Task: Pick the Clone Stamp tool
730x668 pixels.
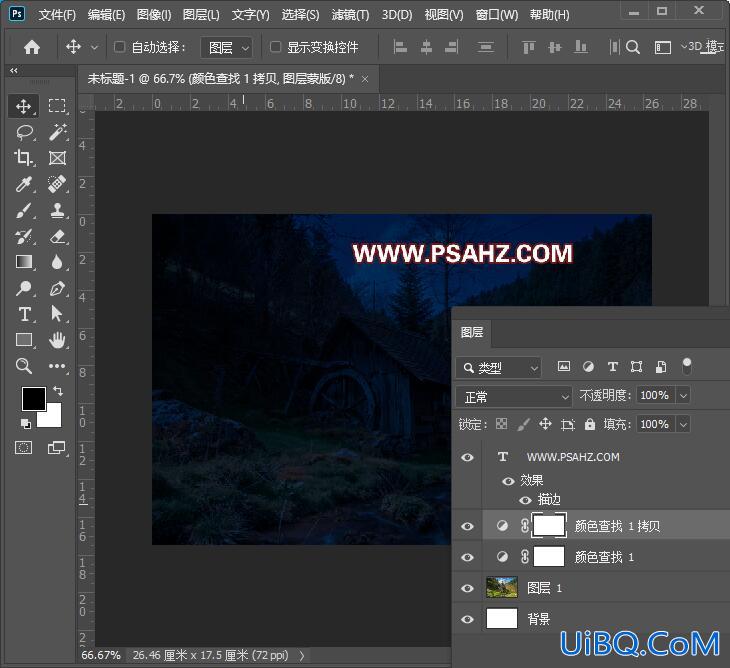Action: [57, 210]
